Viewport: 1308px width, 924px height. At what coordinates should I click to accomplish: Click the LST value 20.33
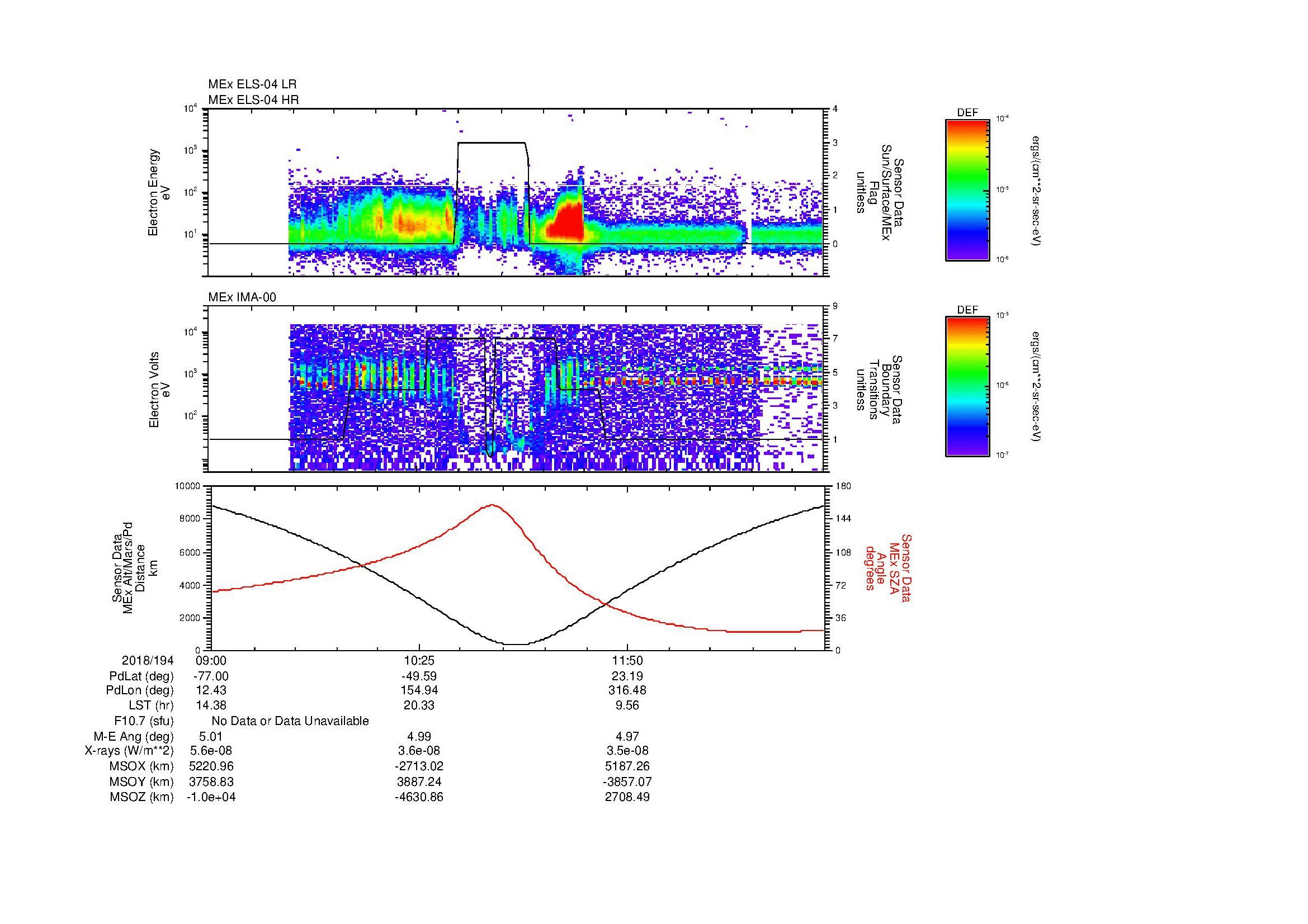419,705
